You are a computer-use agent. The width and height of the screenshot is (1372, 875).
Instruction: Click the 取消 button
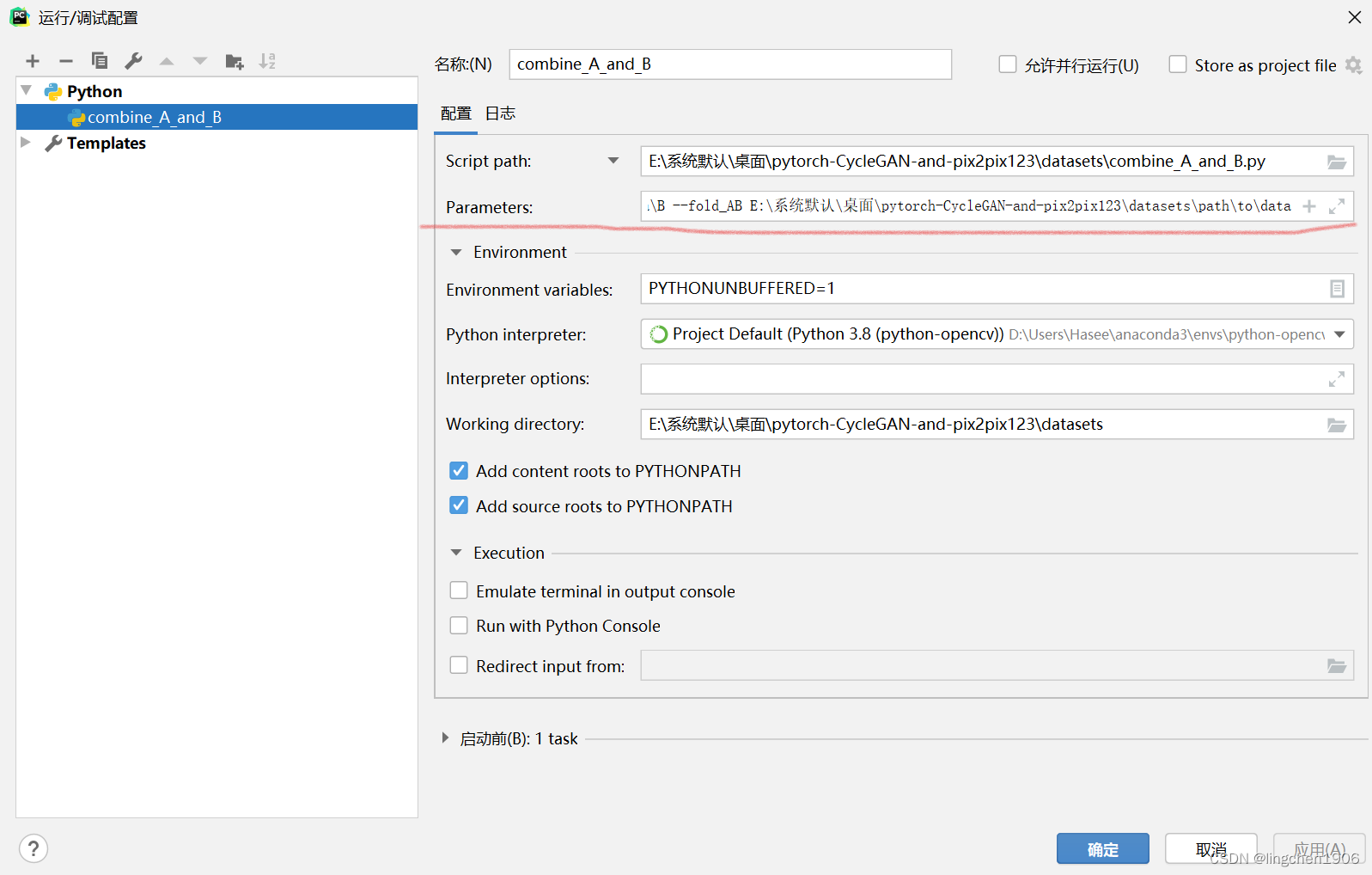point(1211,848)
